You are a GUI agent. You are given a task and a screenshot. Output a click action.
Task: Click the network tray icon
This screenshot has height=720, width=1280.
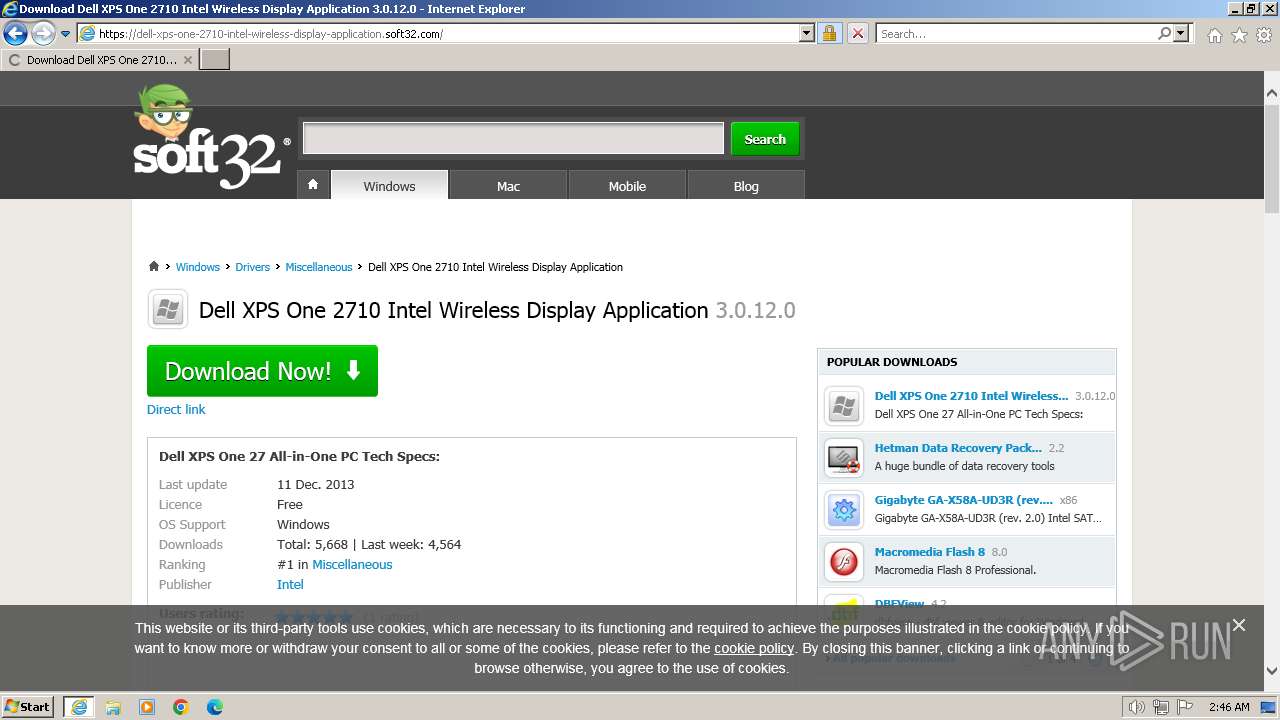tap(1162, 707)
